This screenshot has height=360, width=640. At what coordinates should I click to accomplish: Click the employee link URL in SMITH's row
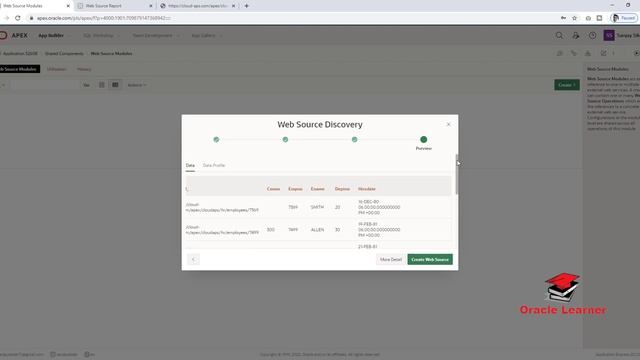click(222, 207)
